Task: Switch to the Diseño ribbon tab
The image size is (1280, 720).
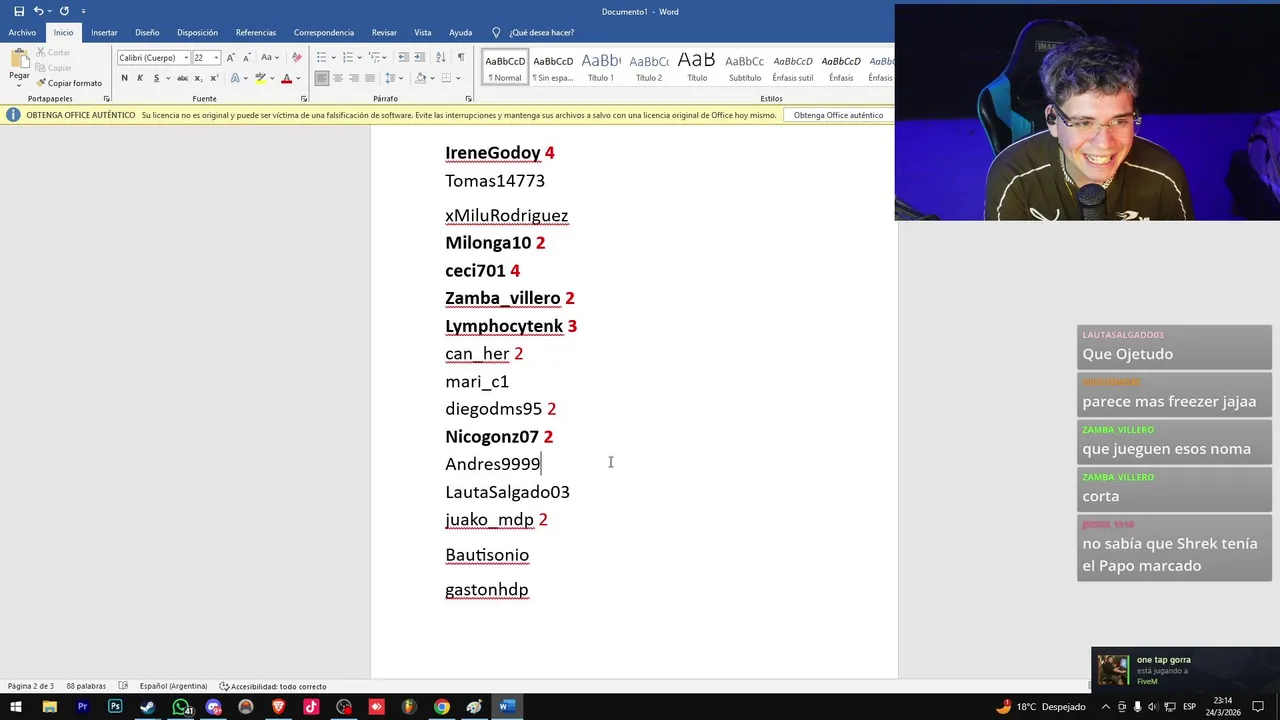Action: click(147, 33)
